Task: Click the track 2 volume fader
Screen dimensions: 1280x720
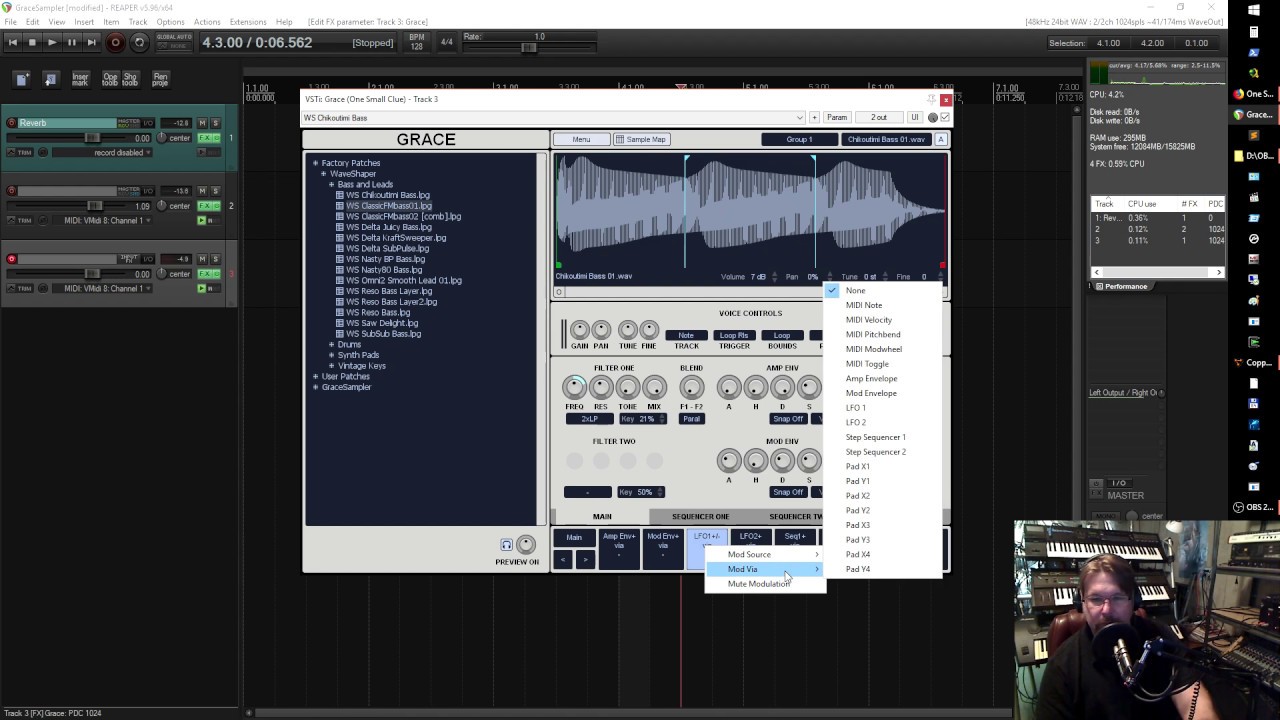Action: [x=95, y=205]
